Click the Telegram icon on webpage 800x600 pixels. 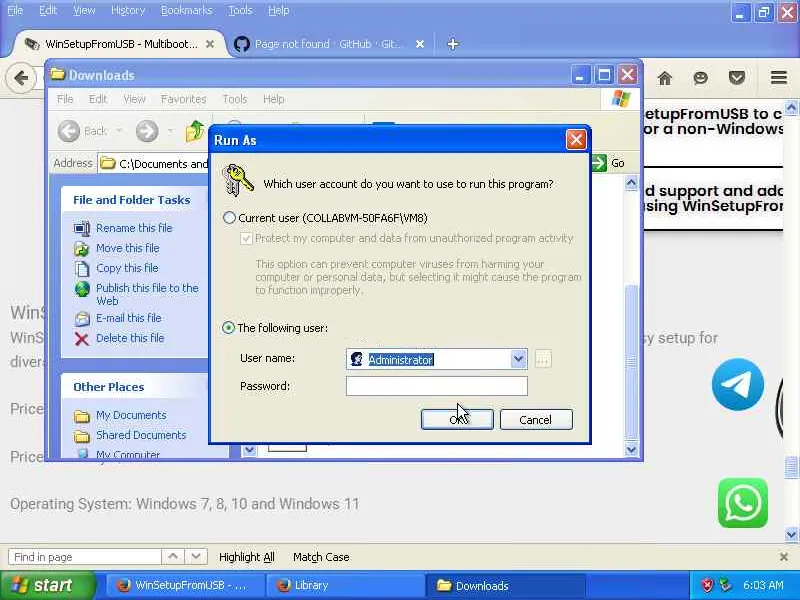[x=738, y=384]
